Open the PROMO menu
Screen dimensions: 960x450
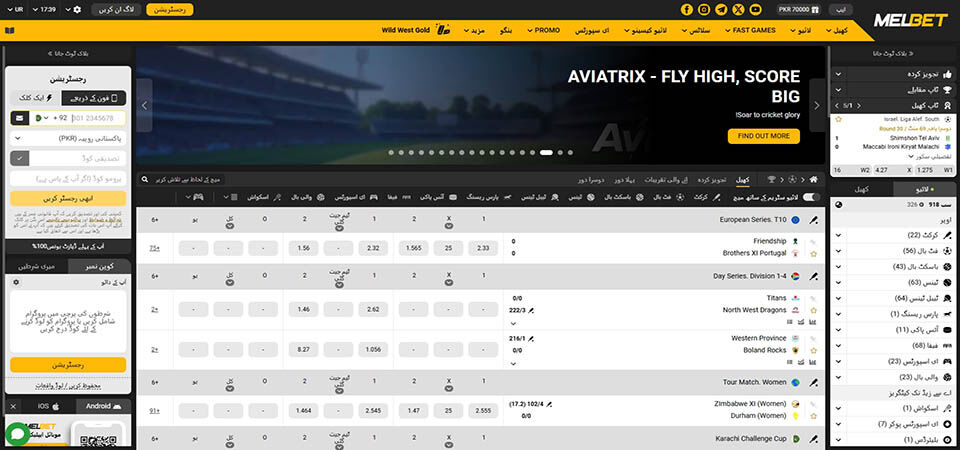click(542, 30)
